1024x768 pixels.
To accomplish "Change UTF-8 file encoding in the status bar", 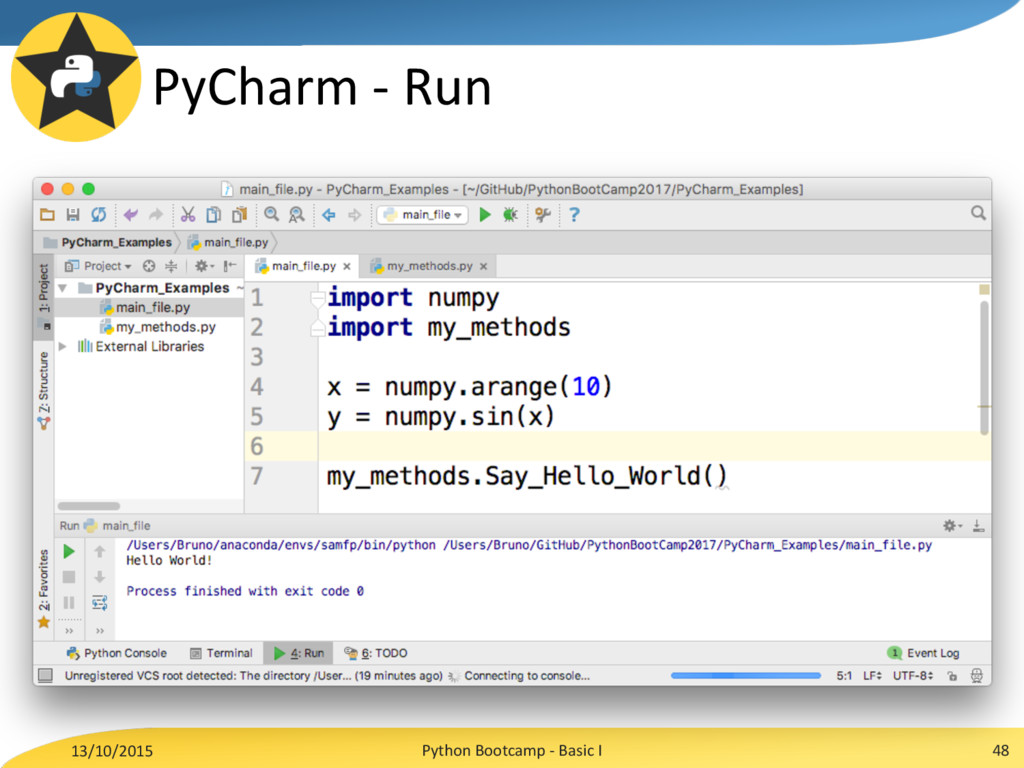I will (913, 676).
